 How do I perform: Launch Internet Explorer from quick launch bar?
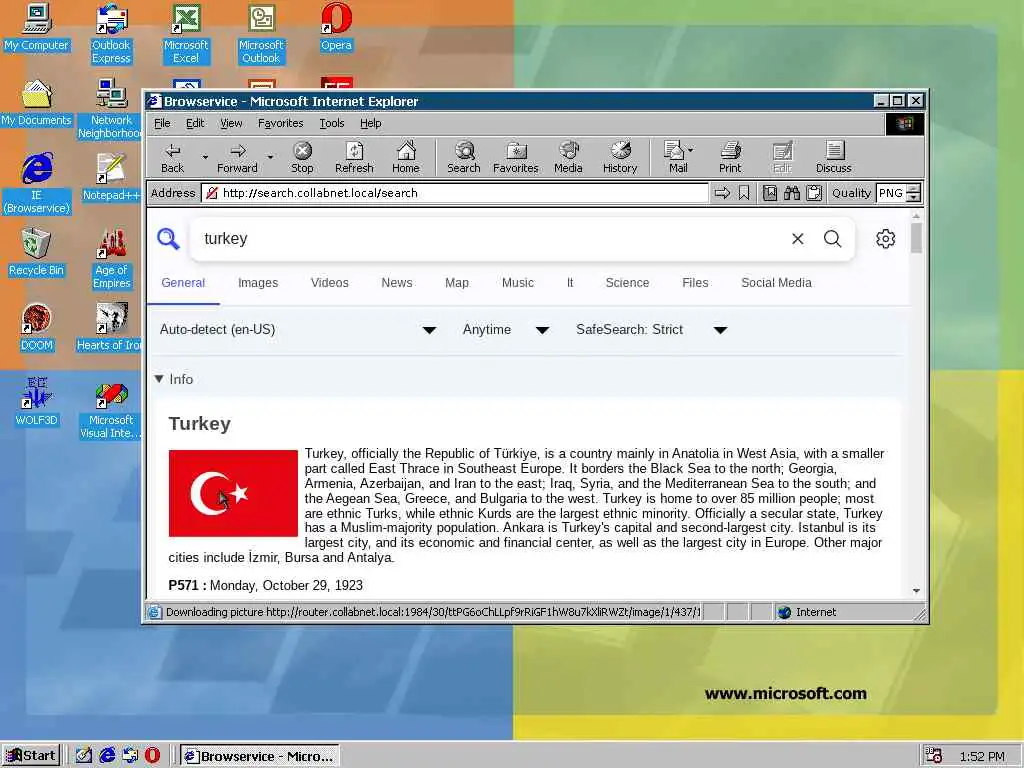click(107, 756)
